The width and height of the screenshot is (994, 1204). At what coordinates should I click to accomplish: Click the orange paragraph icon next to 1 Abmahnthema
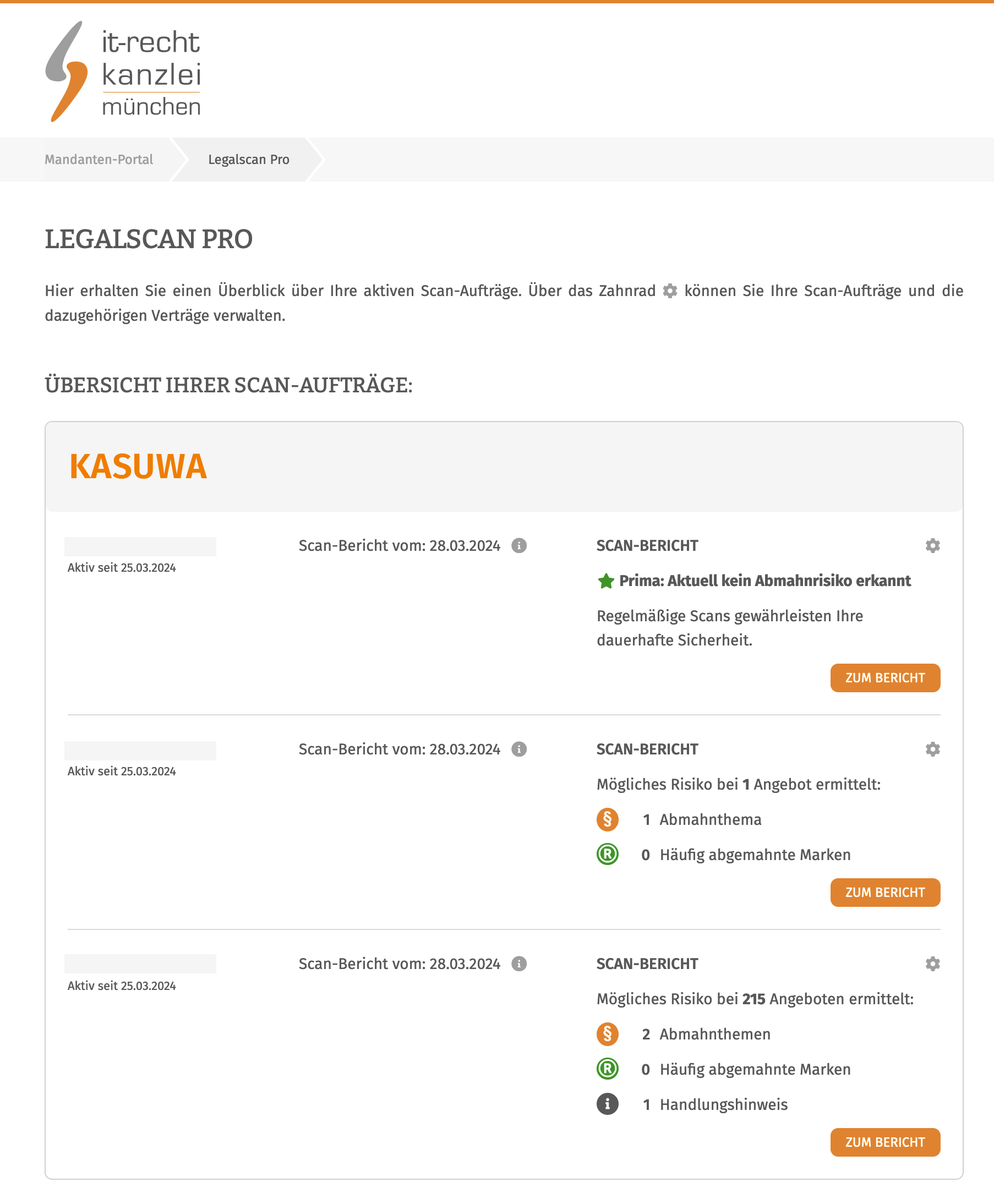(x=607, y=819)
